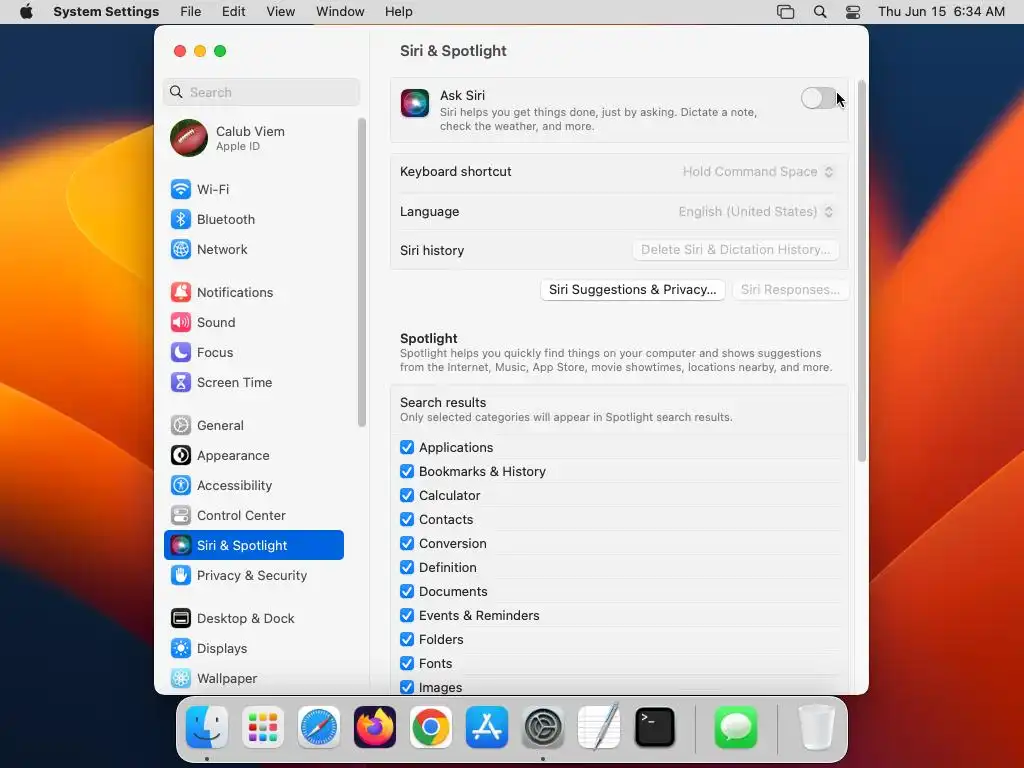The width and height of the screenshot is (1024, 768).
Task: Click the sidebar vertical scrollbar
Action: pyautogui.click(x=362, y=272)
